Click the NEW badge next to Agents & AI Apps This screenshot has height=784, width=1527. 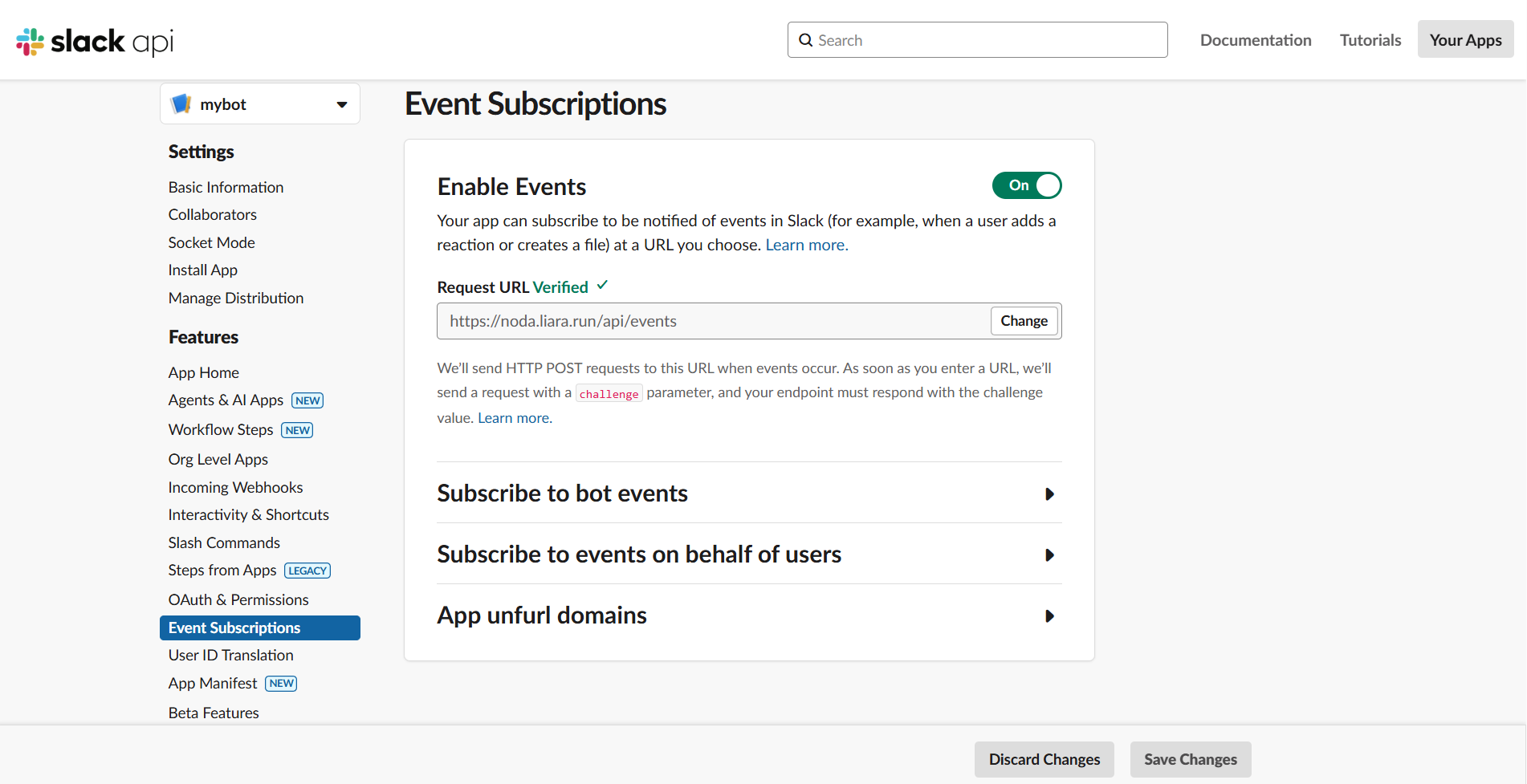[x=307, y=400]
